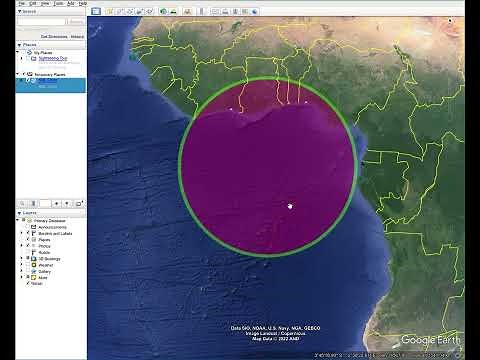Click the Search button

76,22
